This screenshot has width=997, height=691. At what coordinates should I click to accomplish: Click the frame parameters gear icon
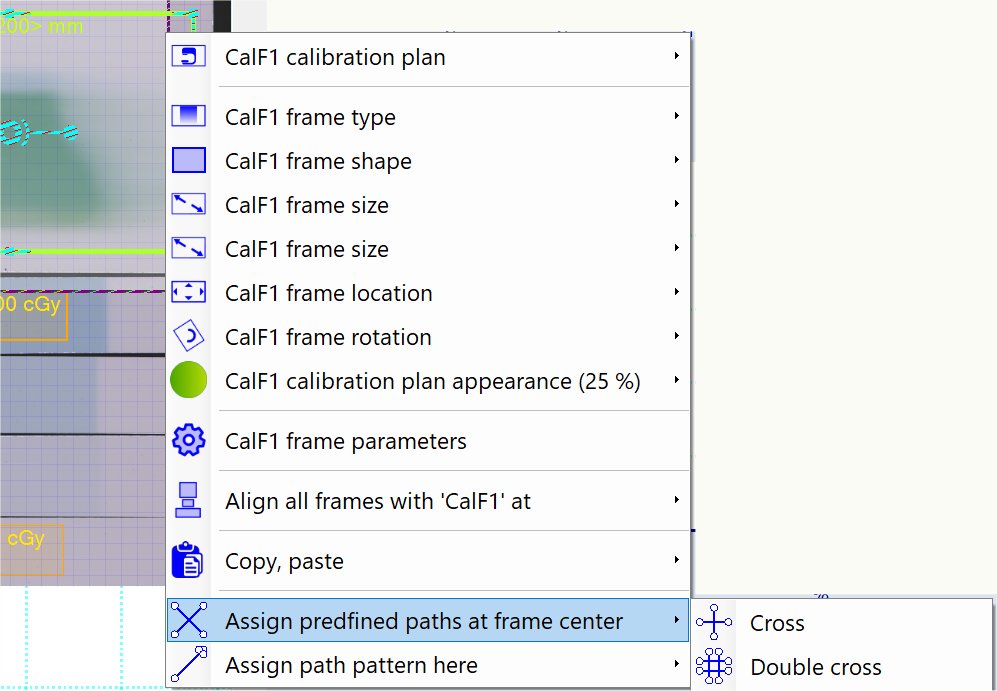click(188, 441)
